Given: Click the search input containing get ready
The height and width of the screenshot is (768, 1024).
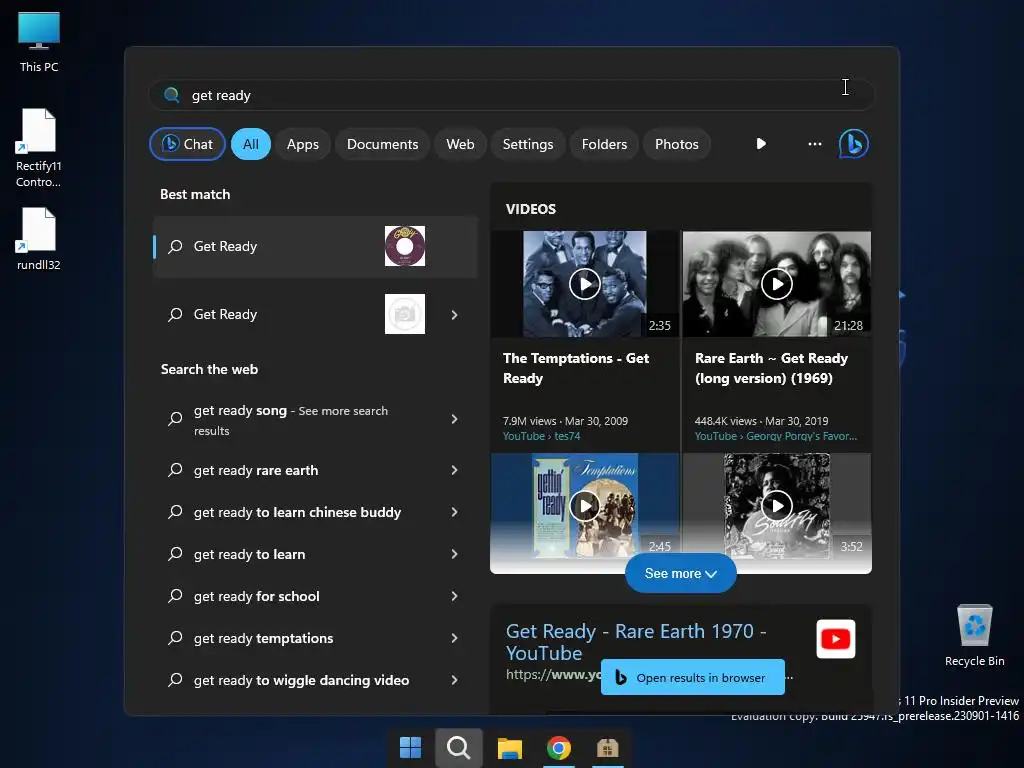Looking at the screenshot, I should coord(511,95).
